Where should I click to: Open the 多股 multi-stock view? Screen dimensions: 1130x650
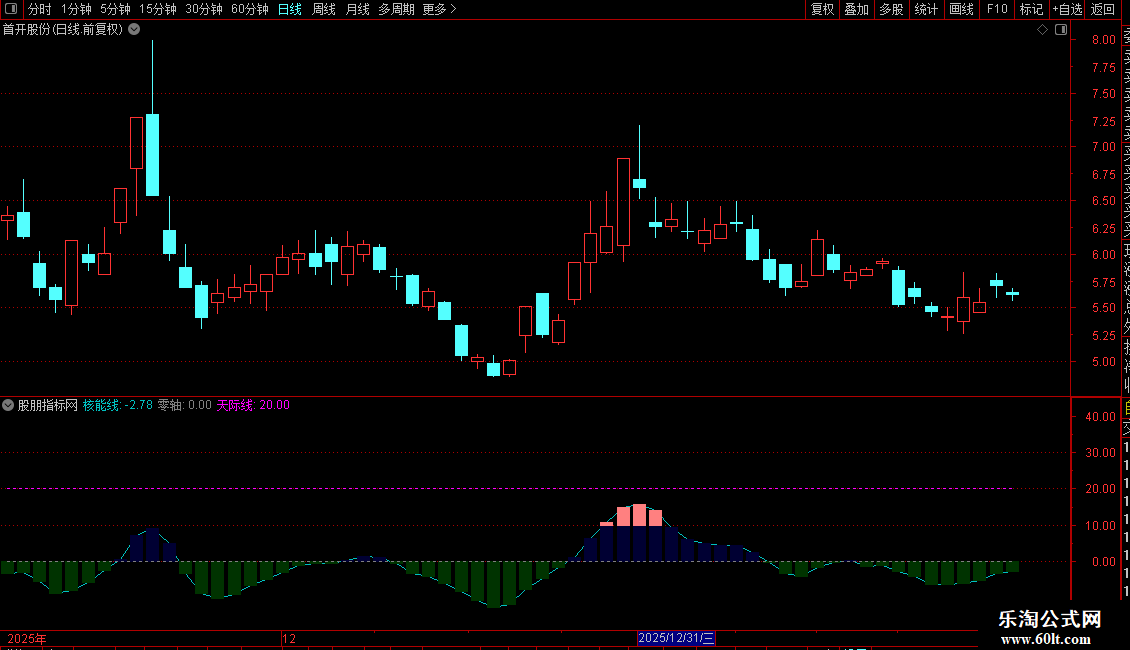pyautogui.click(x=891, y=9)
